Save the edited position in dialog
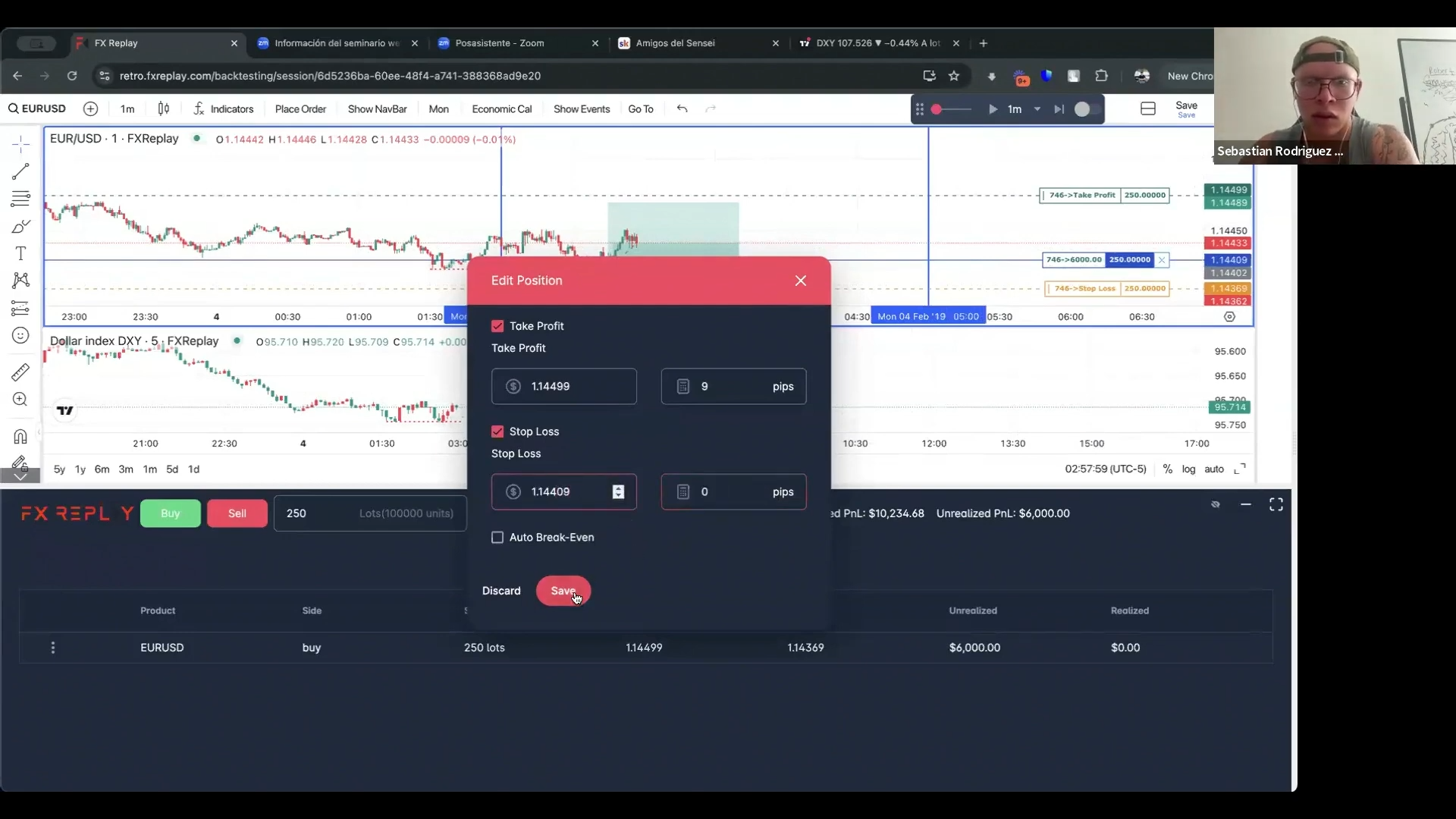1456x819 pixels. (x=563, y=591)
